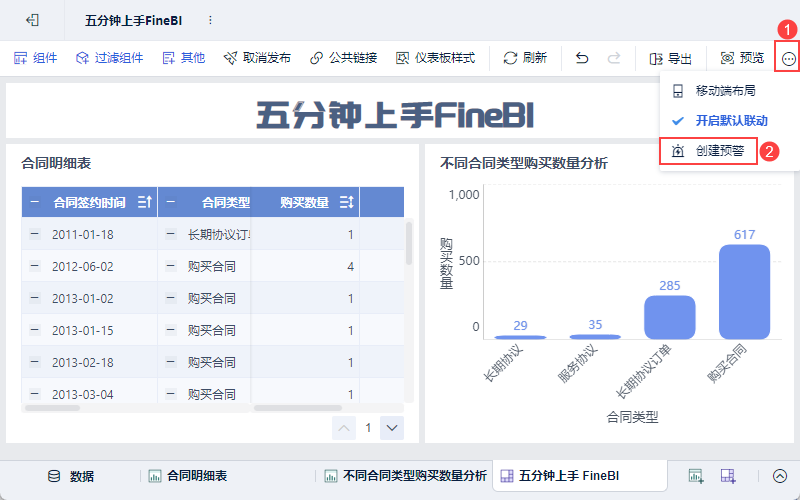800x500 pixels.
Task: Collapse the bottom tab bar chevron
Action: click(780, 476)
